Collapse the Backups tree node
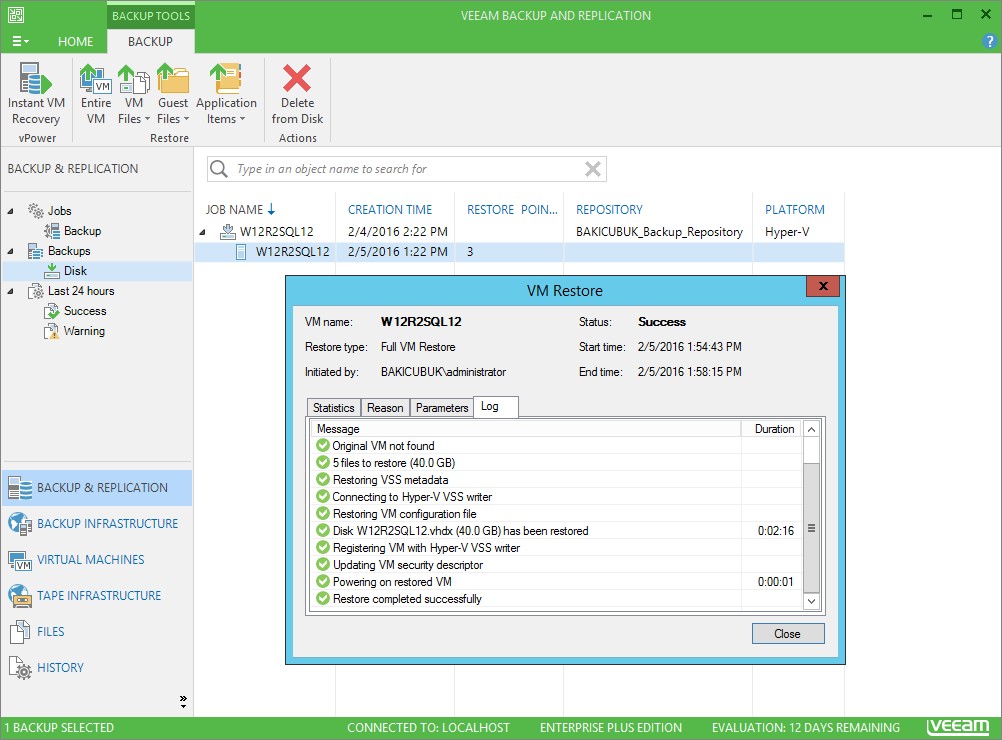The height and width of the screenshot is (740, 1002). 11,251
